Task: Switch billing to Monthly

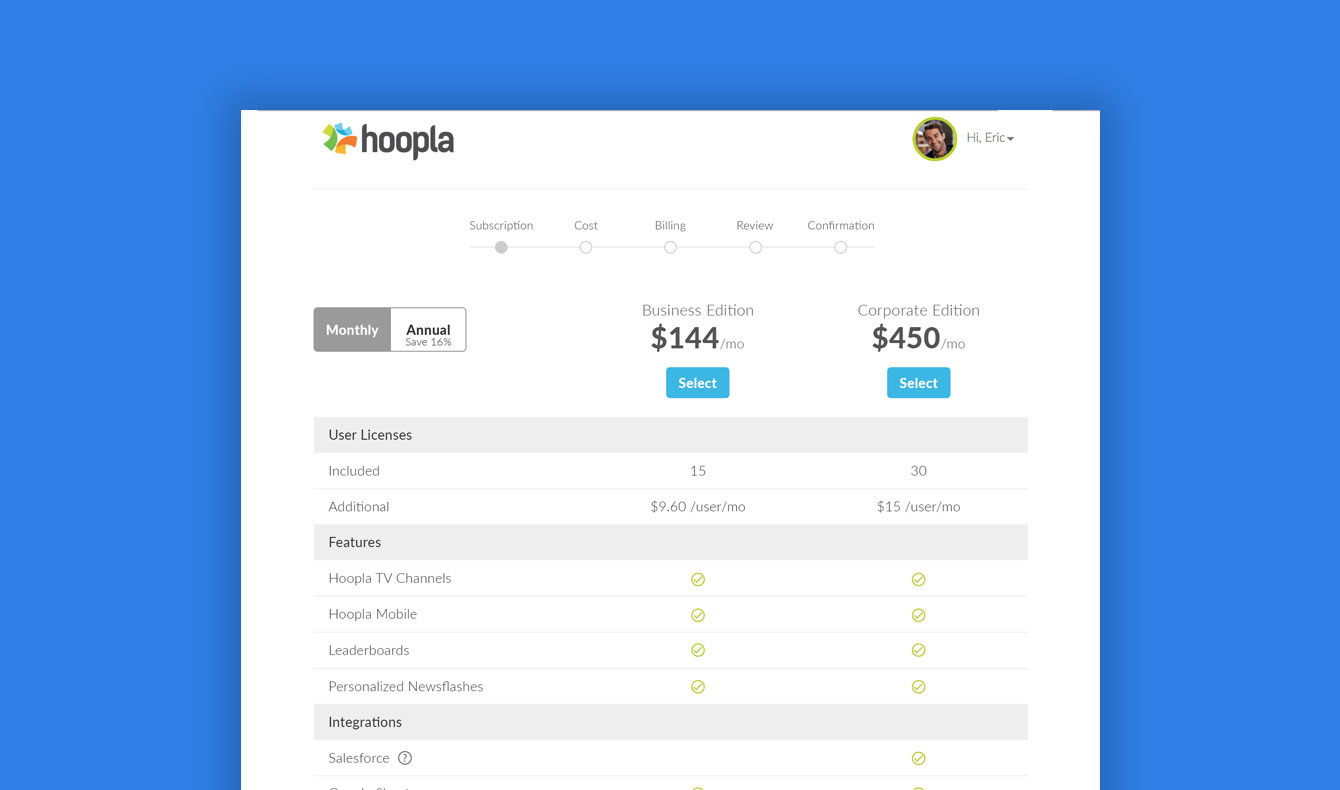Action: (352, 330)
